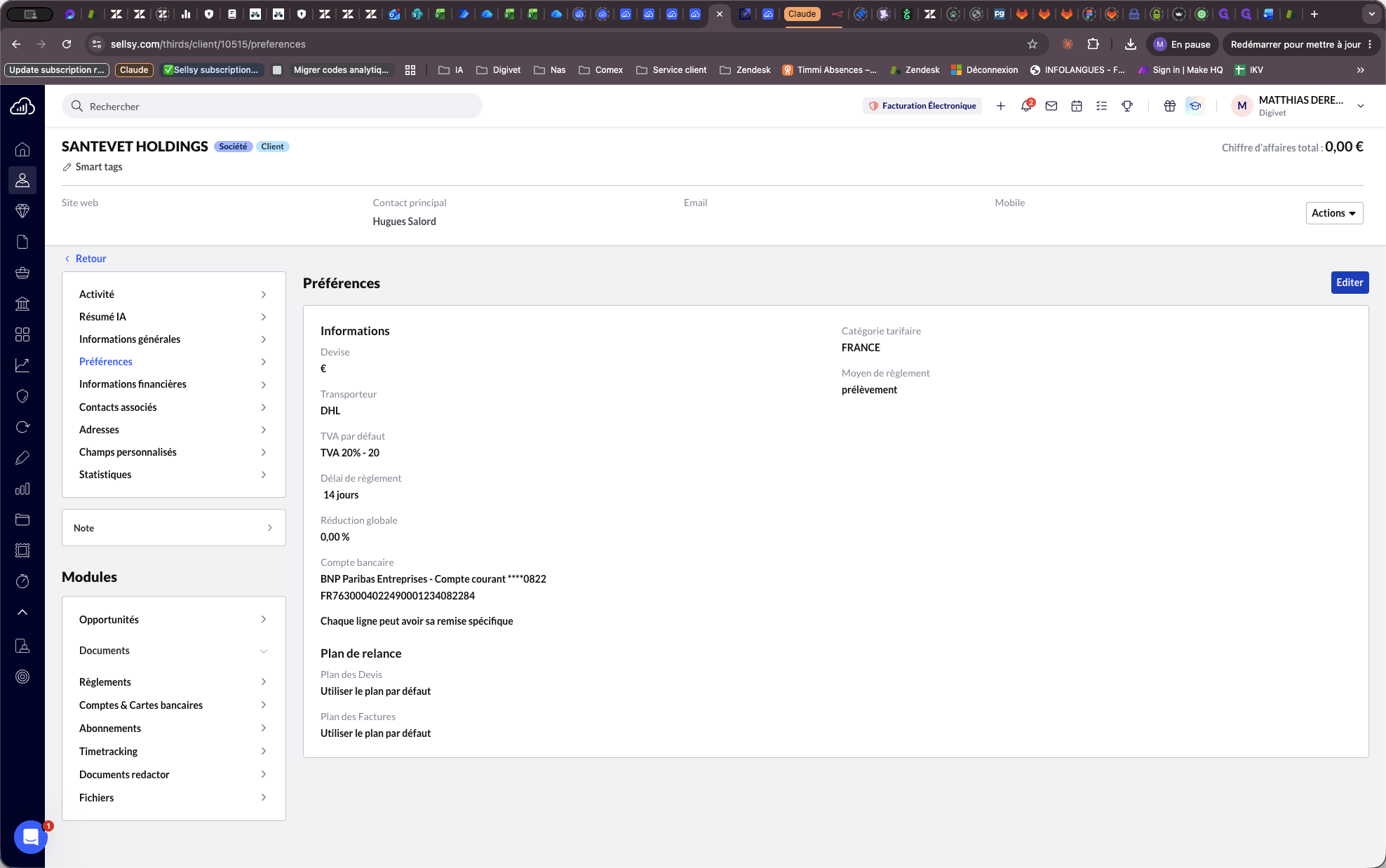Open Champs personnalisés menu item
The width and height of the screenshot is (1386, 868).
pos(173,452)
